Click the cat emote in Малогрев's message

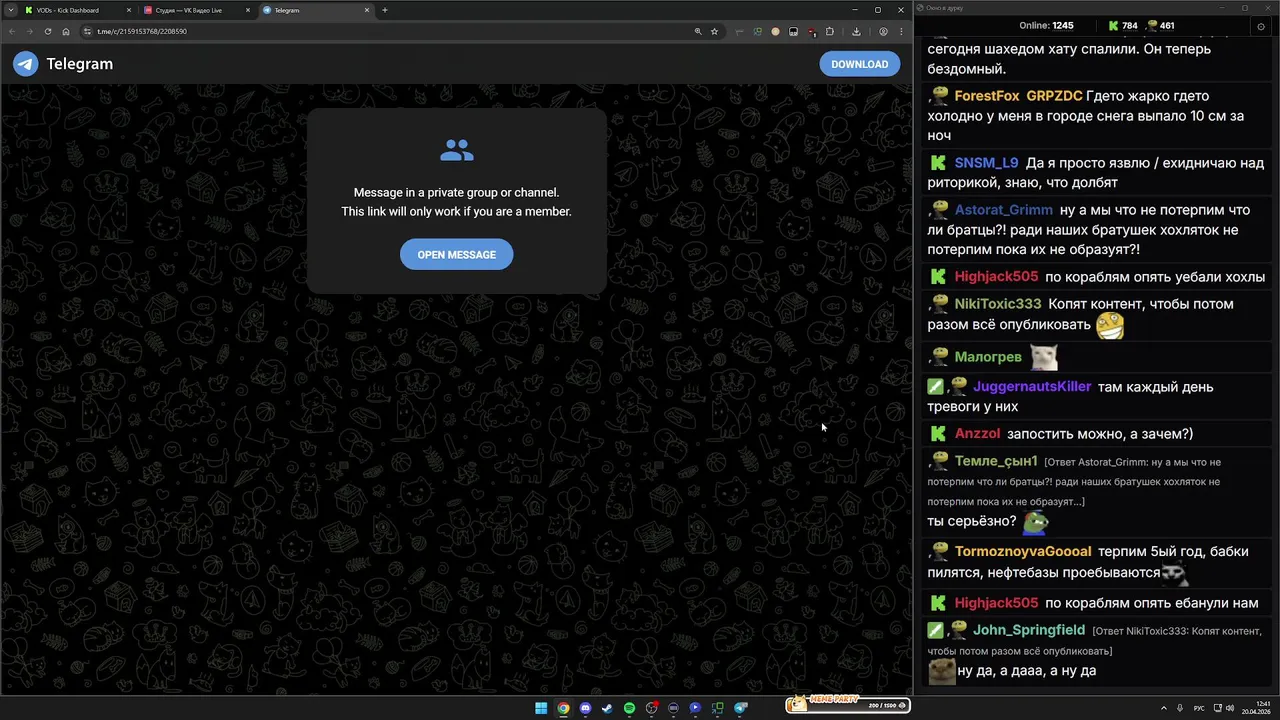tap(1044, 357)
